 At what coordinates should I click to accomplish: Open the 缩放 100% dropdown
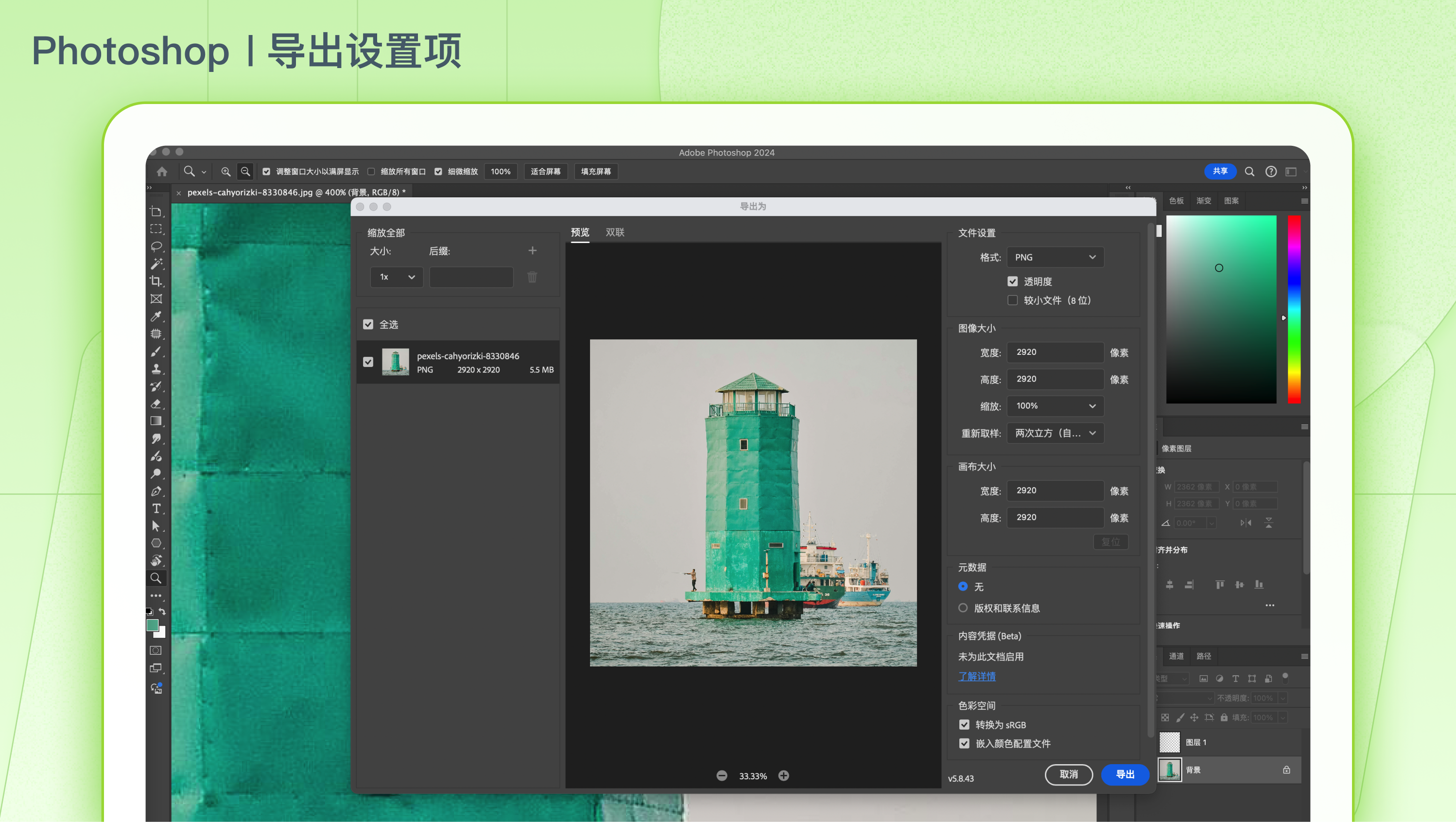click(1055, 406)
